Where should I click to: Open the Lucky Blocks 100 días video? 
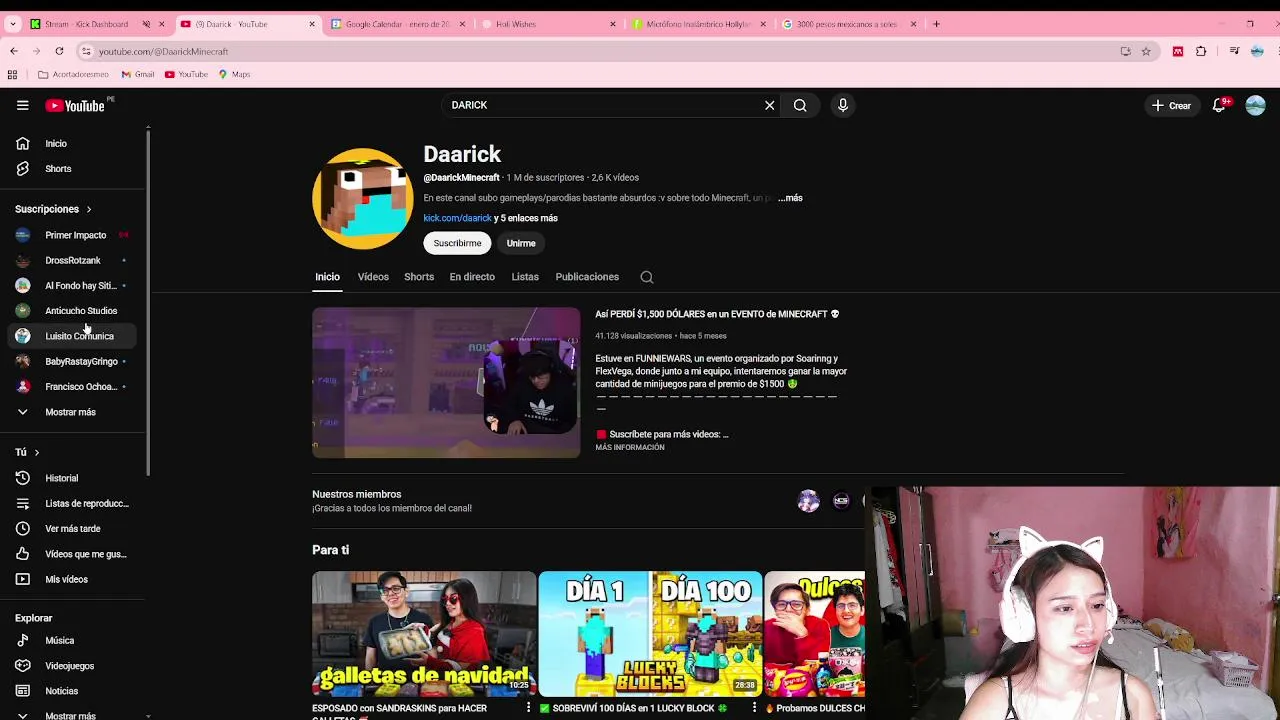pos(650,634)
